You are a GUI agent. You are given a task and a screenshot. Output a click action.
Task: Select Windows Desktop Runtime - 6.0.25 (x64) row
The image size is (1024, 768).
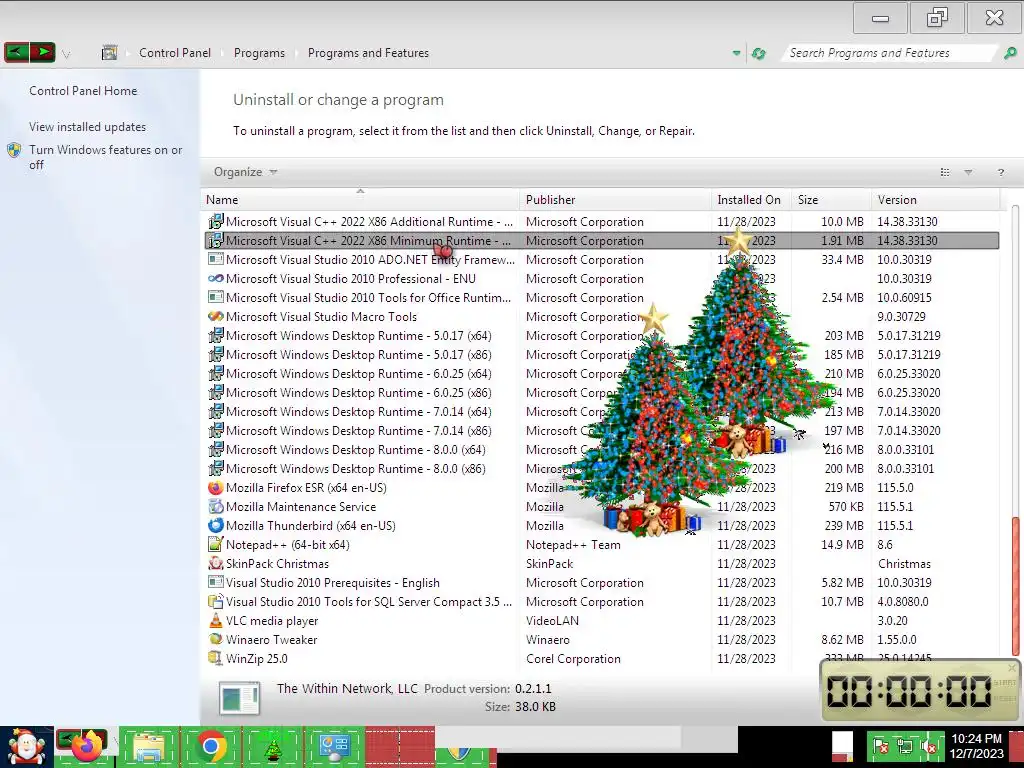tap(602, 374)
